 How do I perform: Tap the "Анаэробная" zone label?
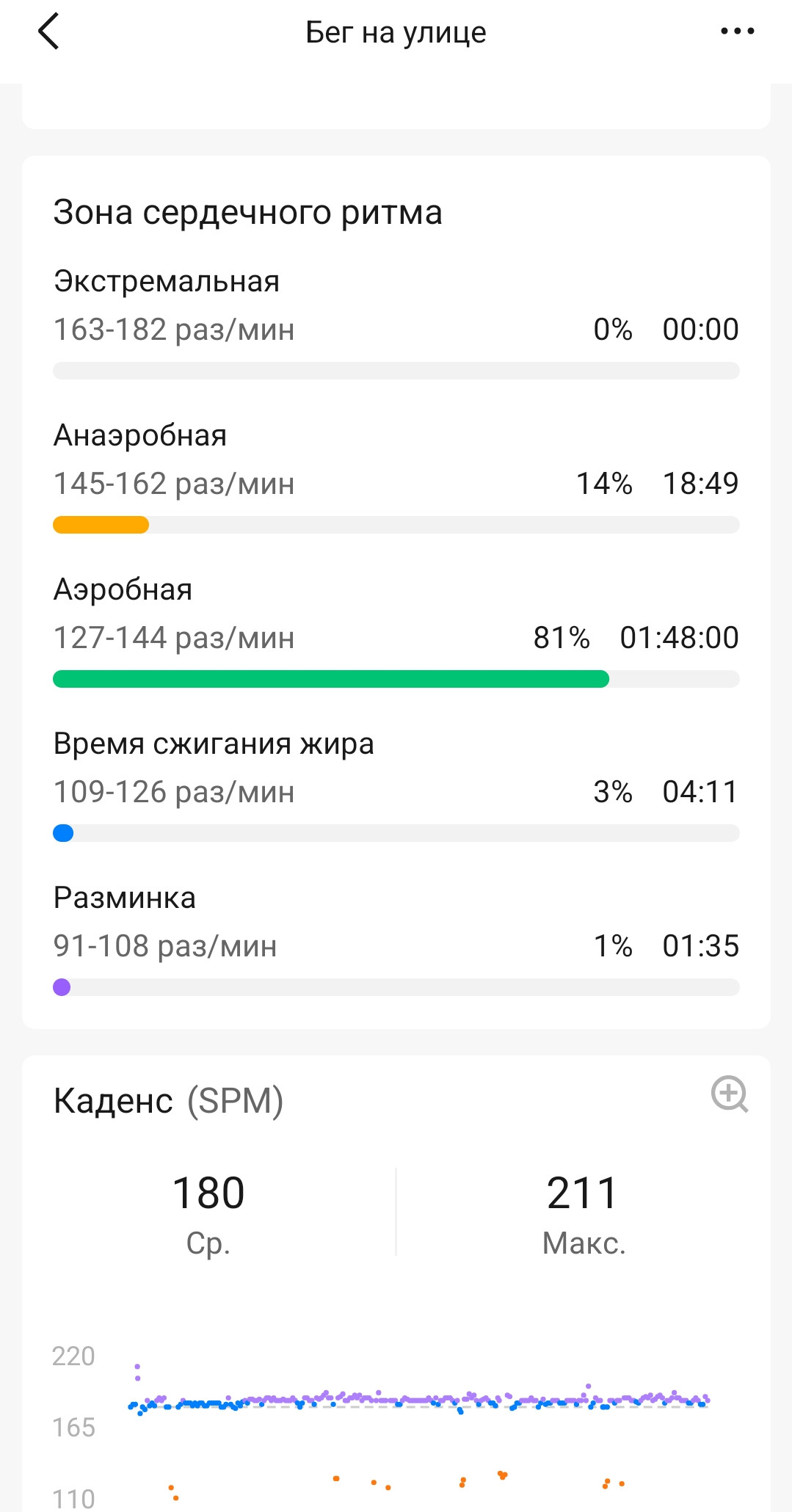click(x=140, y=435)
